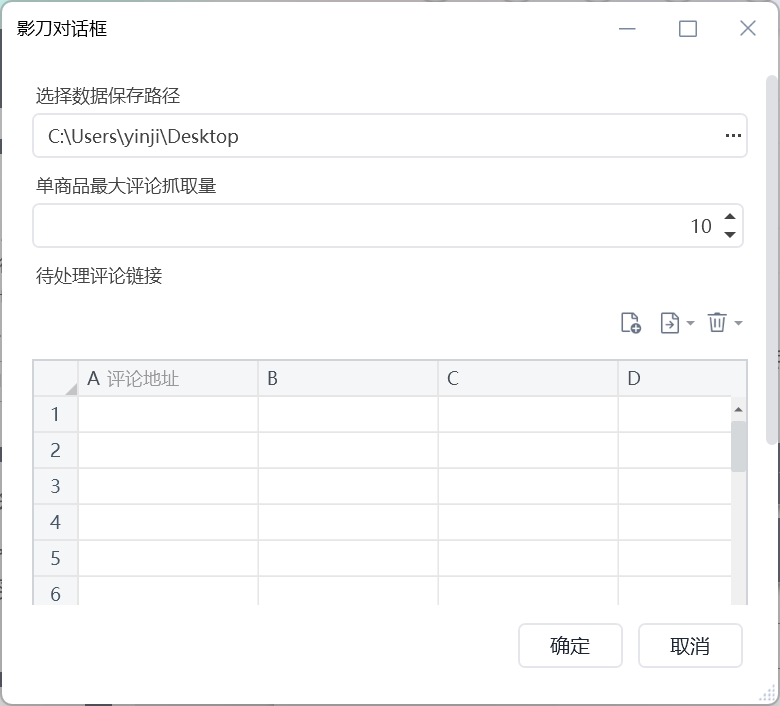The width and height of the screenshot is (780, 706).
Task: Click cell B2 in the table
Action: coord(348,450)
